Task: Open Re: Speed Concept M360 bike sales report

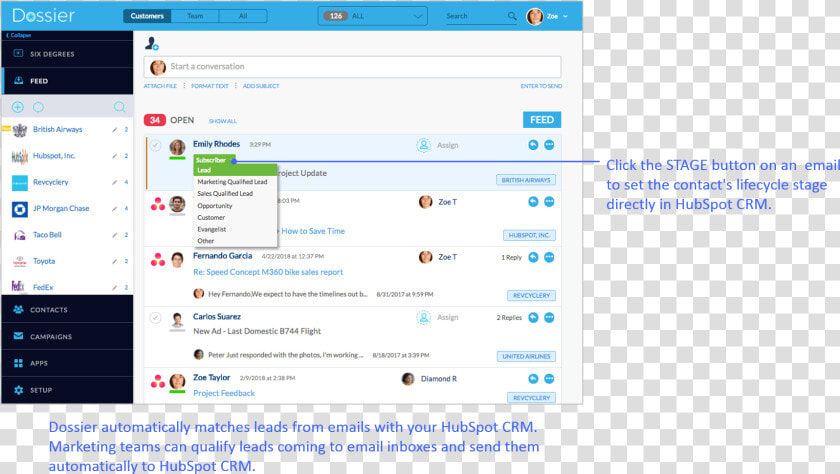Action: point(268,272)
